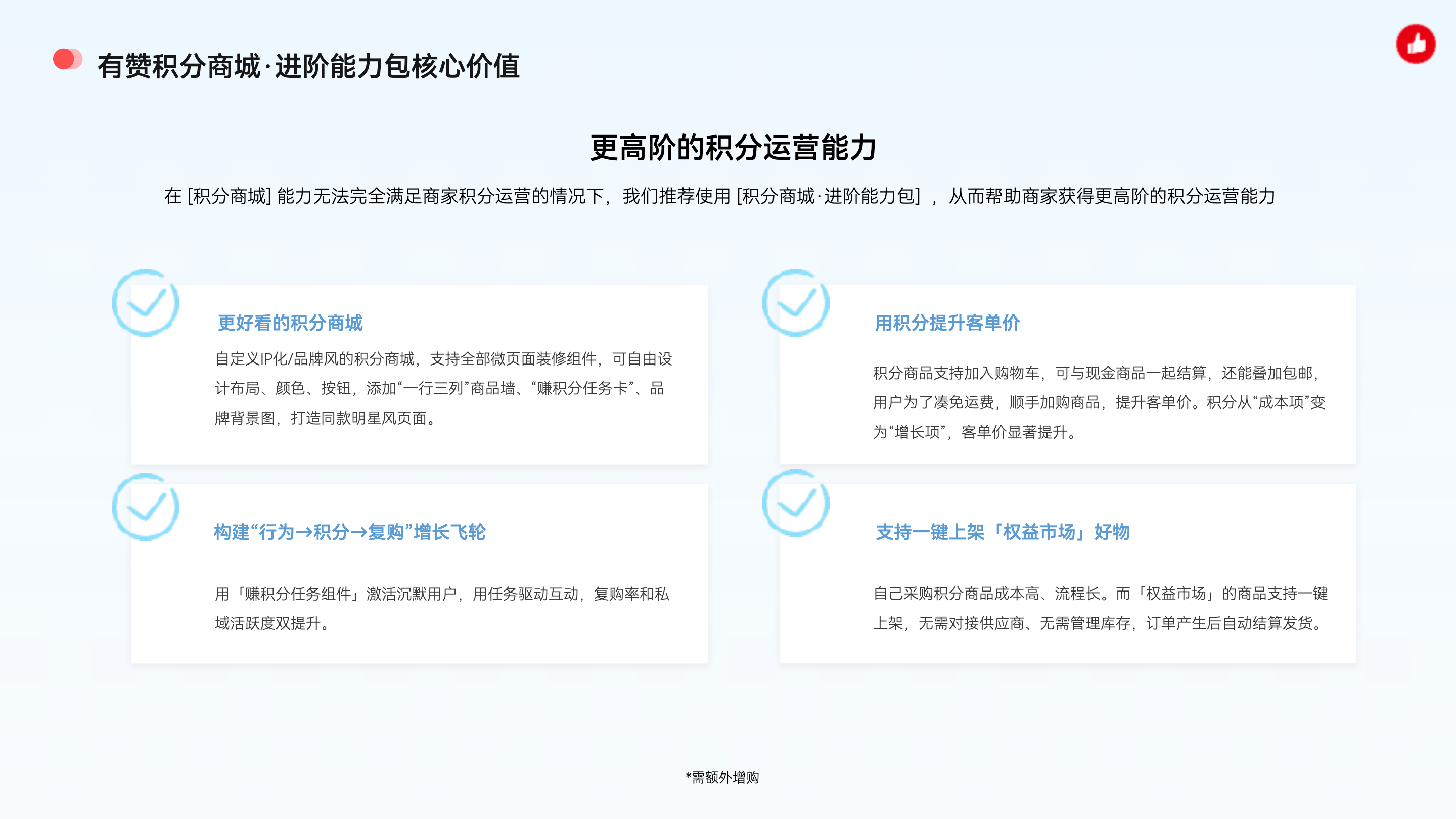Screen dimensions: 1456x819
Task: Select heading 构建行为→积分→复购增长飞轮
Action: click(349, 532)
